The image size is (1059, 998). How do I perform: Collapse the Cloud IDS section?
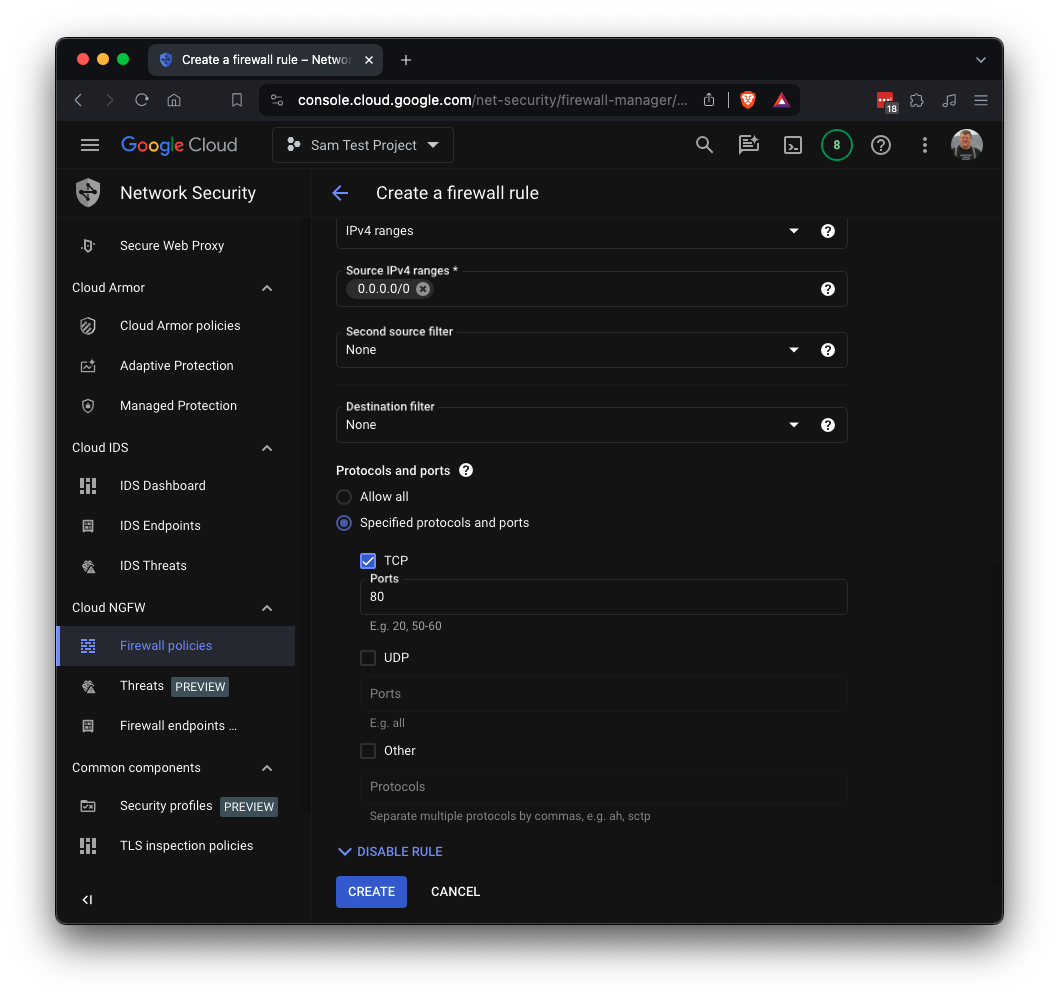tap(267, 448)
